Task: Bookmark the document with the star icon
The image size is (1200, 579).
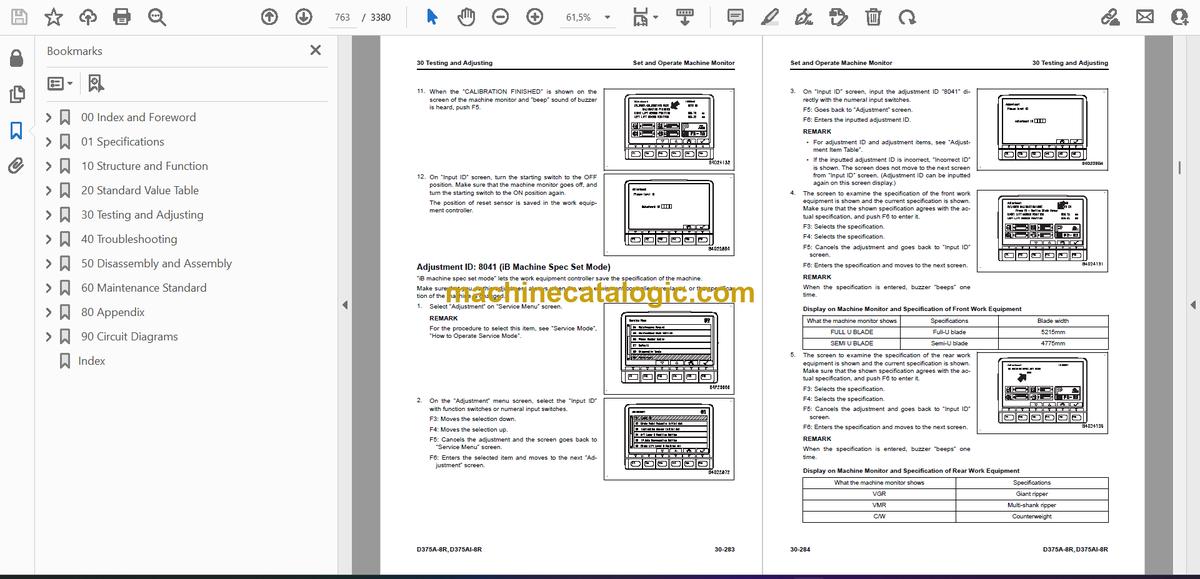Action: pyautogui.click(x=54, y=17)
